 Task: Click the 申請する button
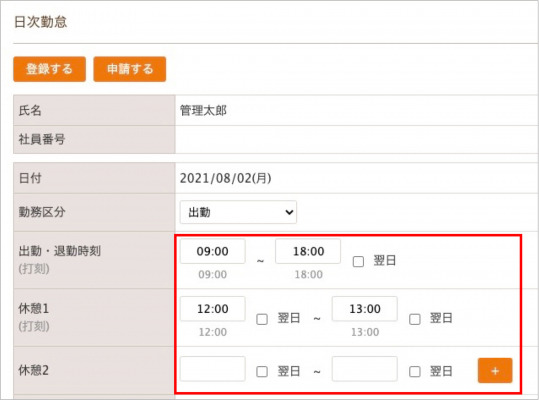click(130, 69)
